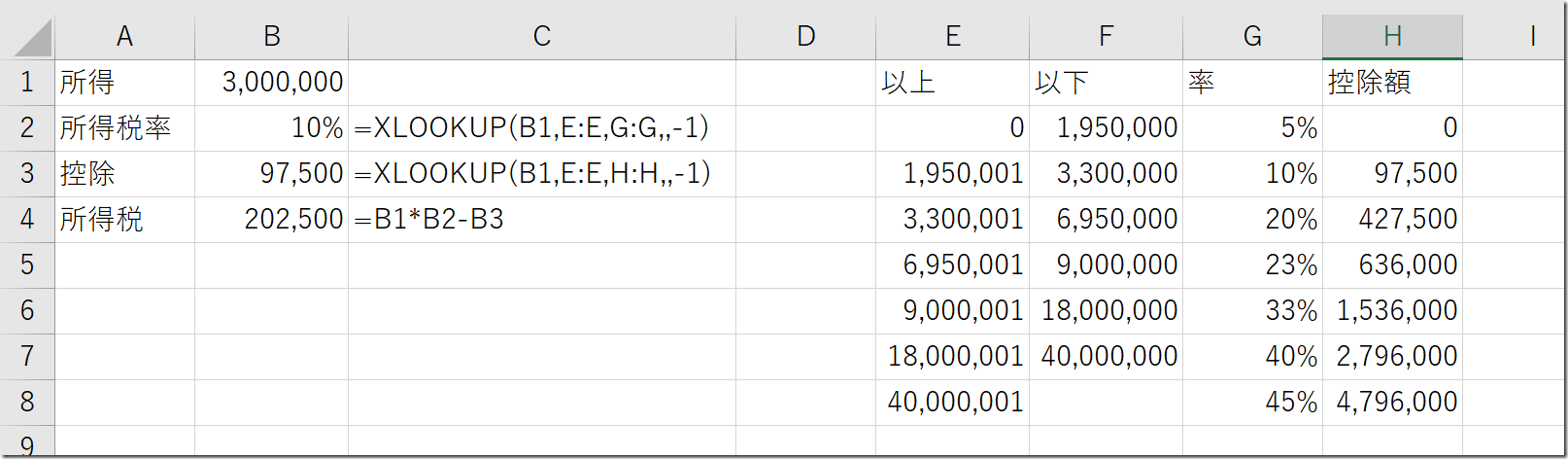Select column B header
1568x459 pixels.
[271, 37]
